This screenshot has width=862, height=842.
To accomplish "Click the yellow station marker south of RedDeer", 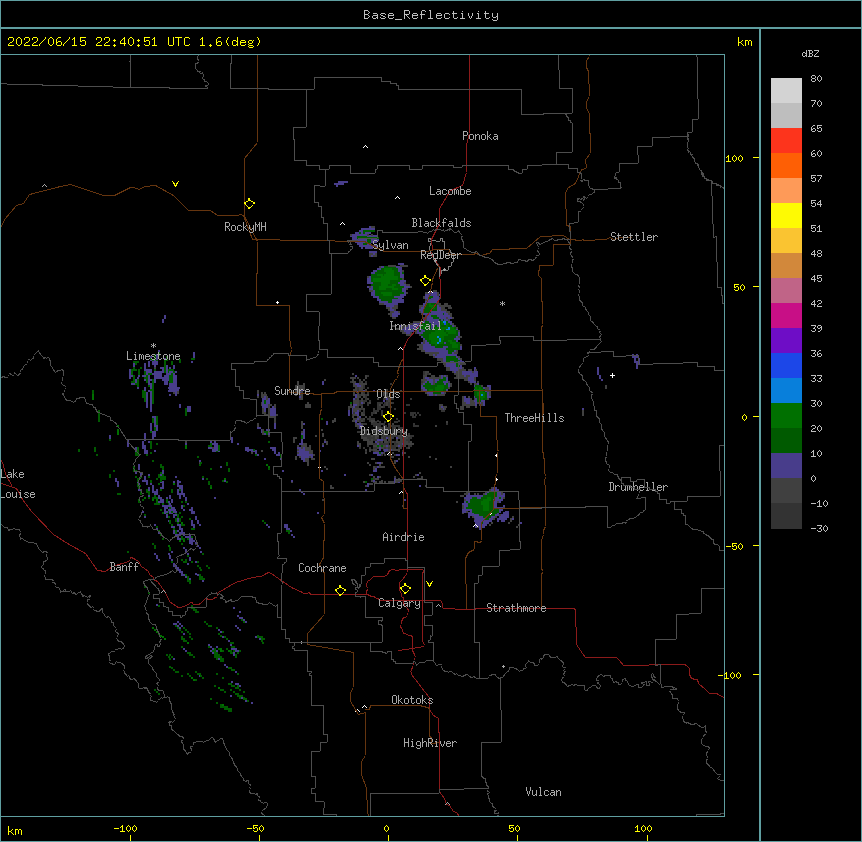I will click(425, 281).
